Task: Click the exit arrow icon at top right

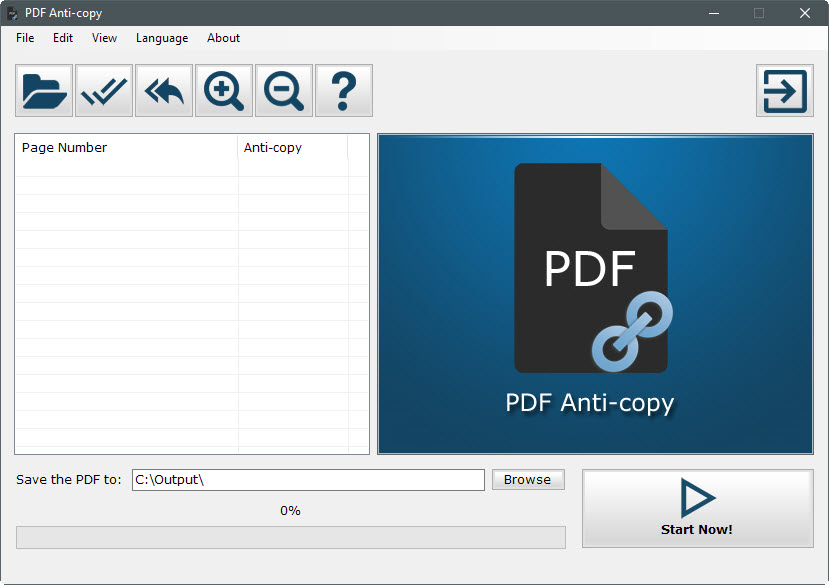Action: tap(785, 90)
